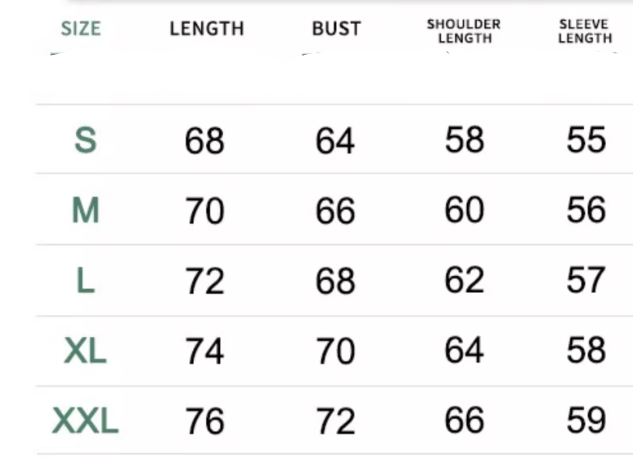Select the XL size label

pyautogui.click(x=86, y=350)
